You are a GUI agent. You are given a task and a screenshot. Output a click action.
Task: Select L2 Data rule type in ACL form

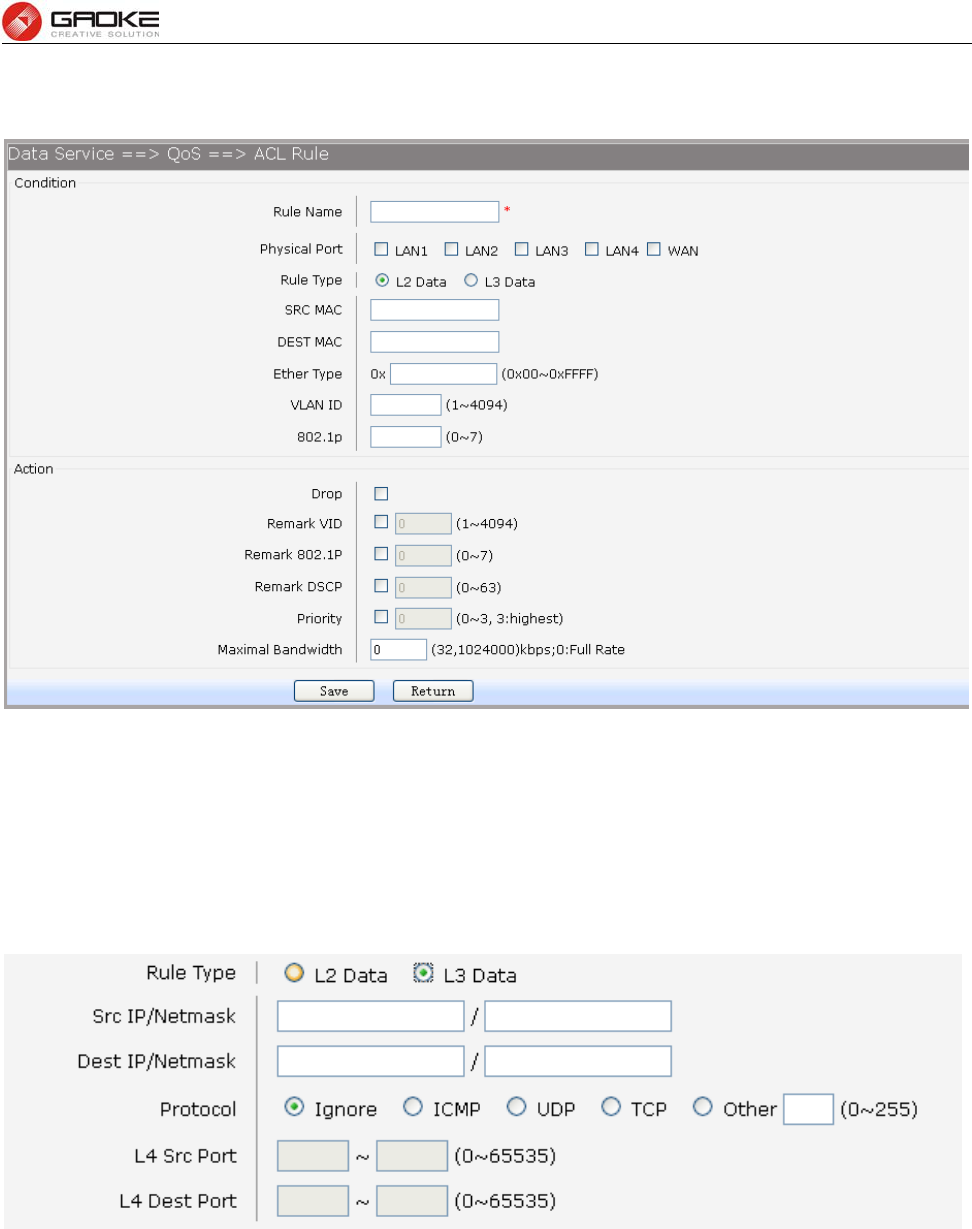point(382,281)
